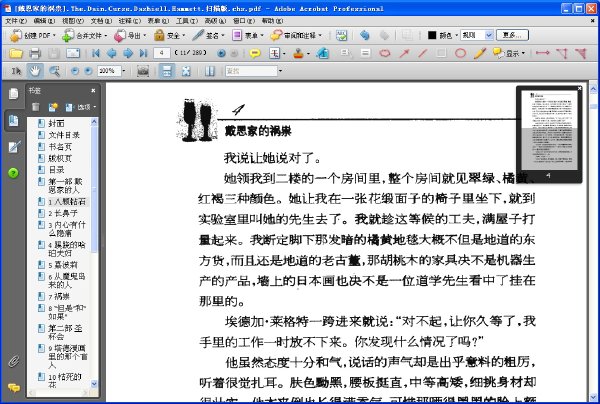The height and width of the screenshot is (404, 600).
Task: Open the Forms dropdown
Action: [x=248, y=36]
